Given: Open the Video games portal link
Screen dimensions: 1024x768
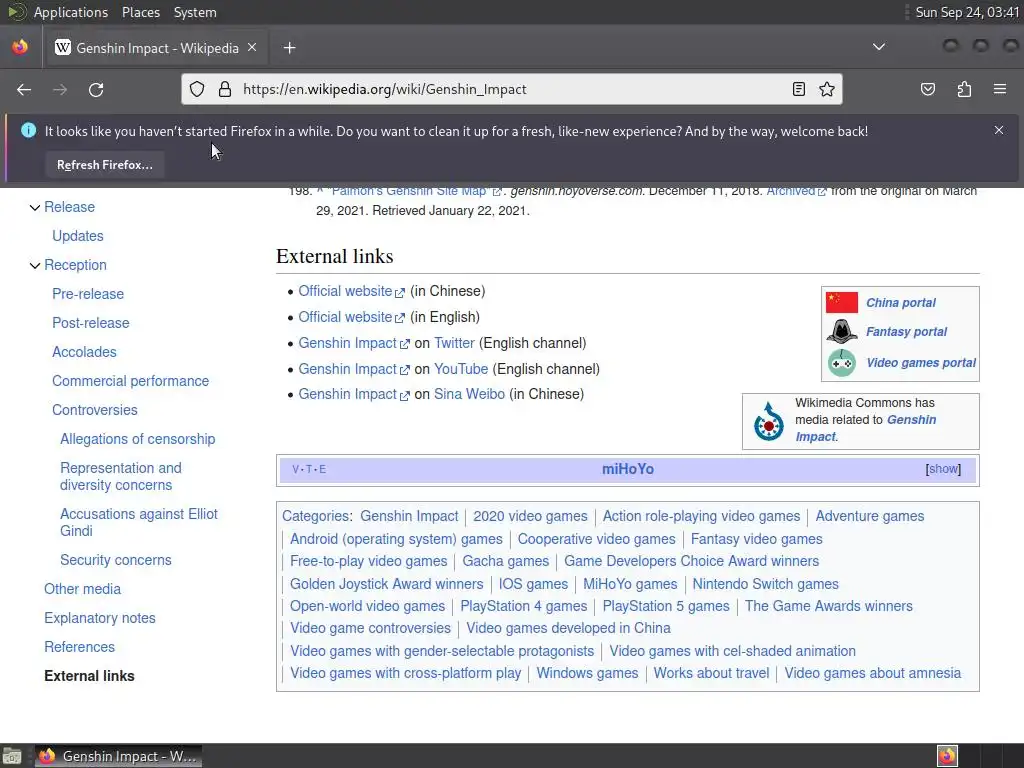Looking at the screenshot, I should [x=921, y=362].
